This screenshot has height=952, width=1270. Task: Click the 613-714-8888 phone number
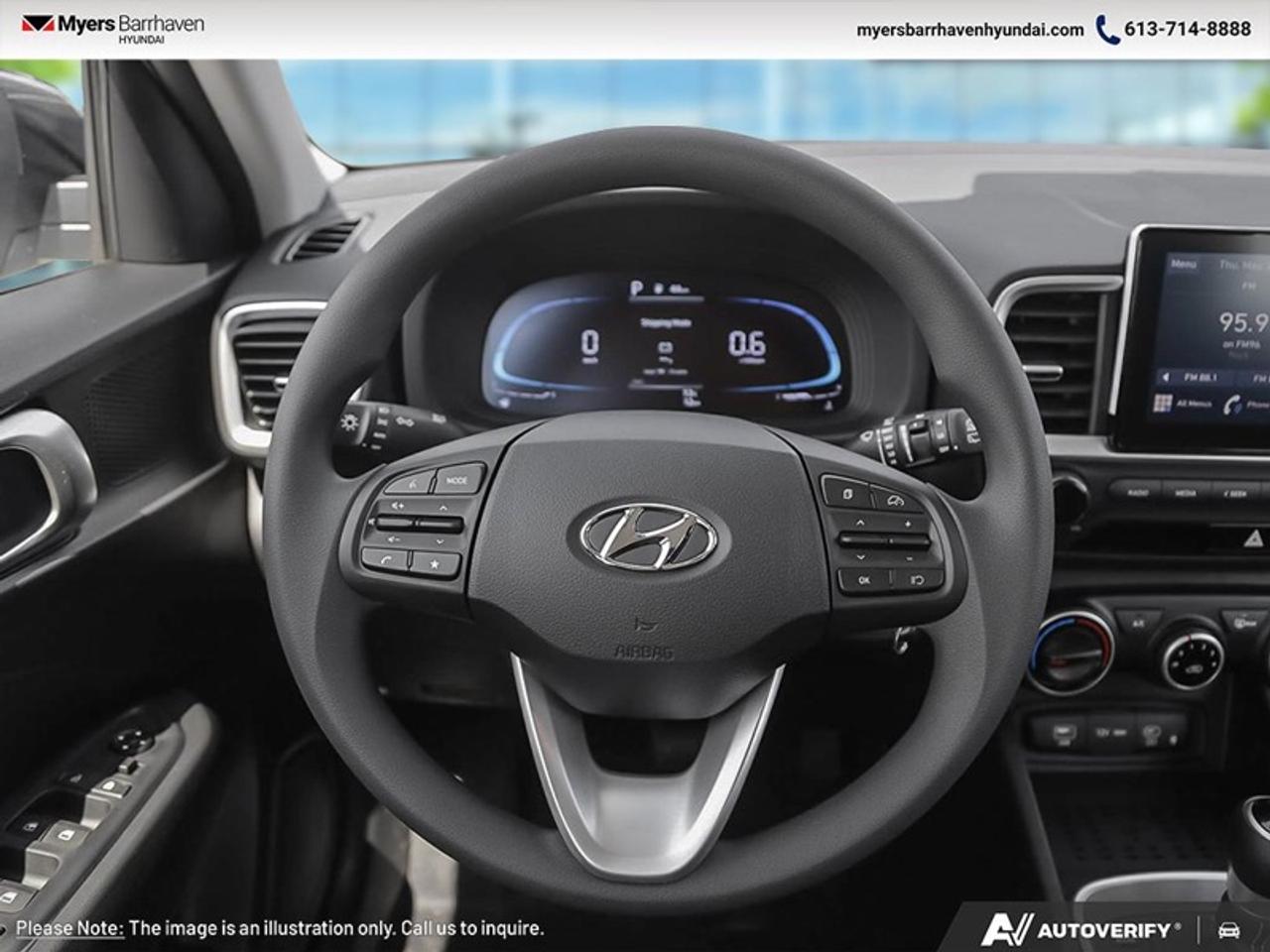click(1188, 29)
